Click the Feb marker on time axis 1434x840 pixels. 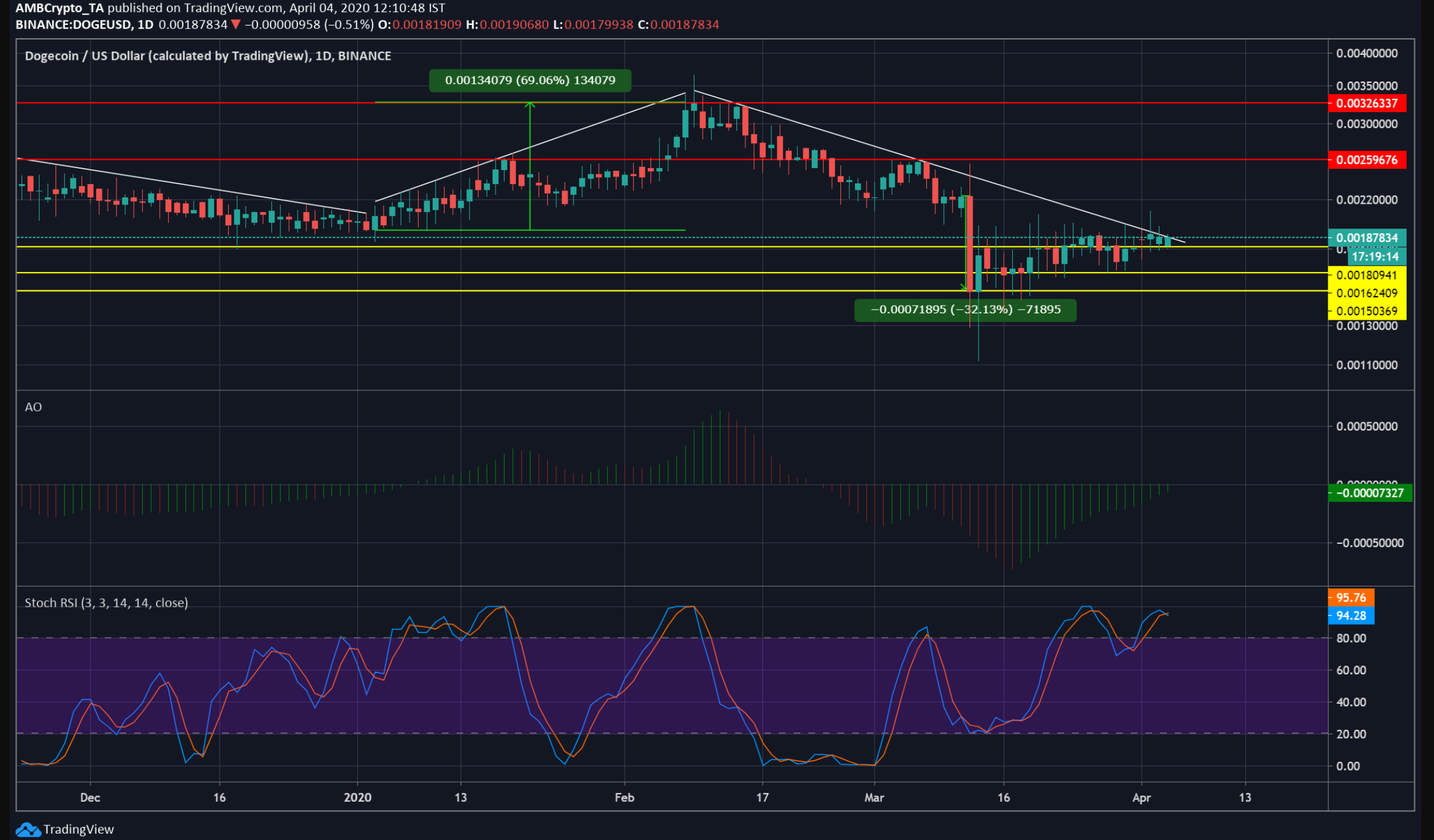[624, 797]
